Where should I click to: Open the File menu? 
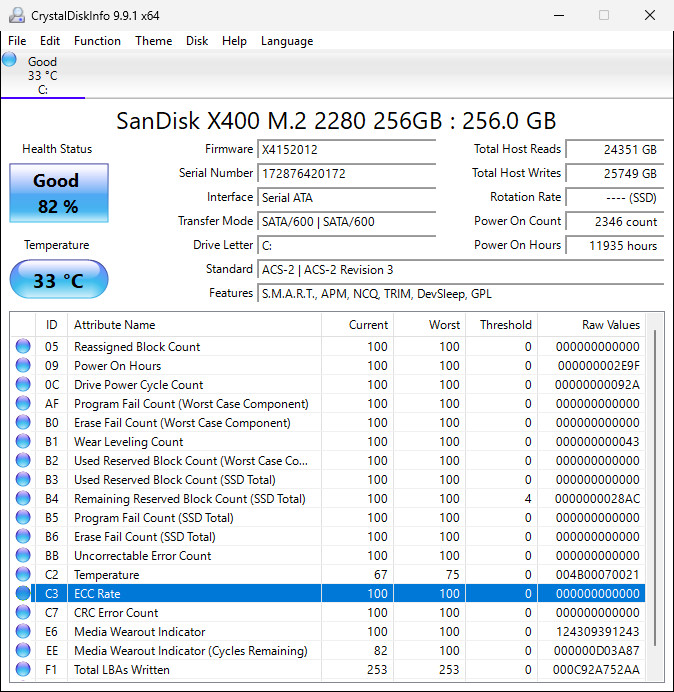point(17,41)
